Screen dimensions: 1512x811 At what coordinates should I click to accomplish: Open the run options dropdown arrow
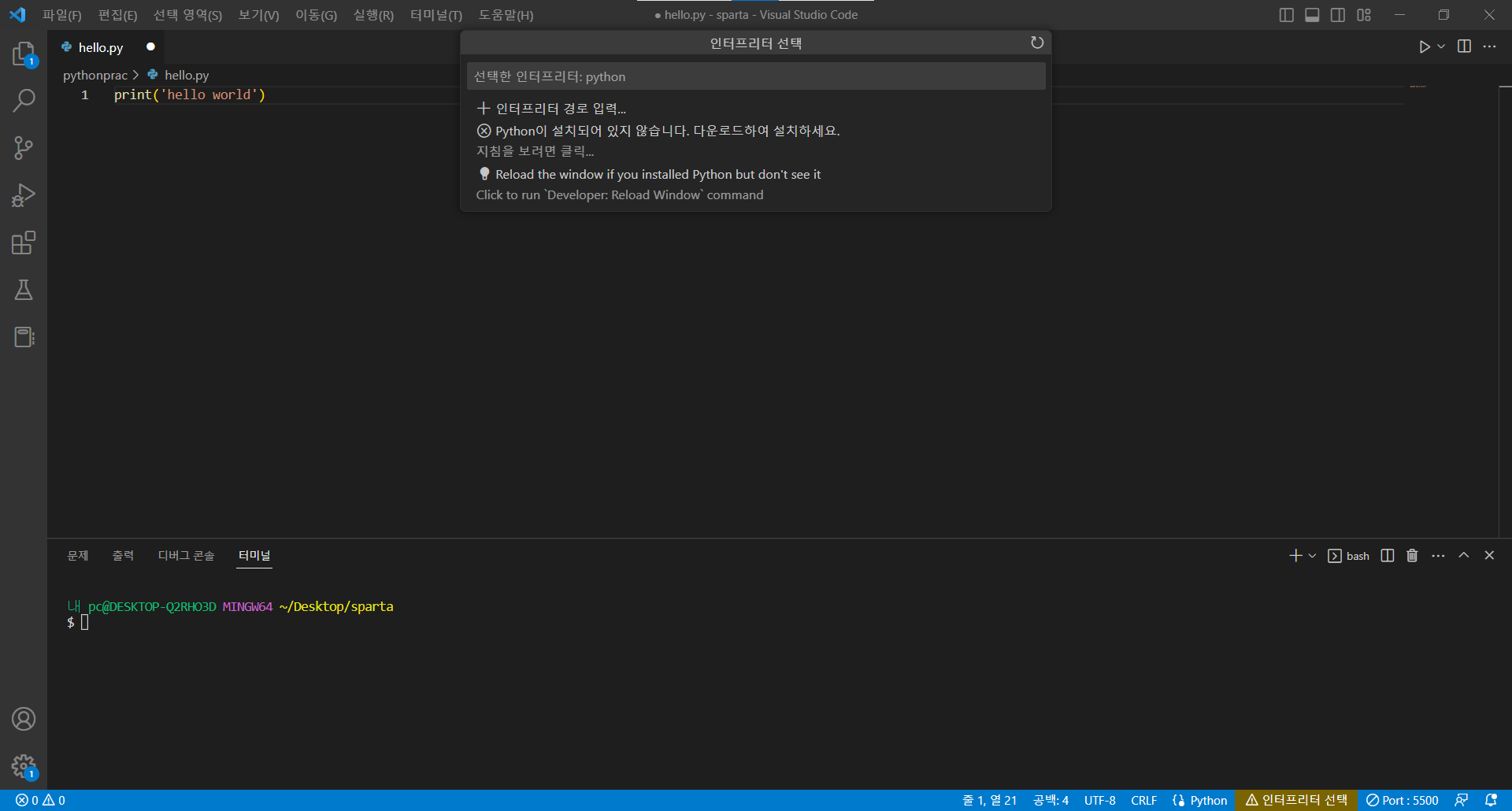[x=1441, y=46]
